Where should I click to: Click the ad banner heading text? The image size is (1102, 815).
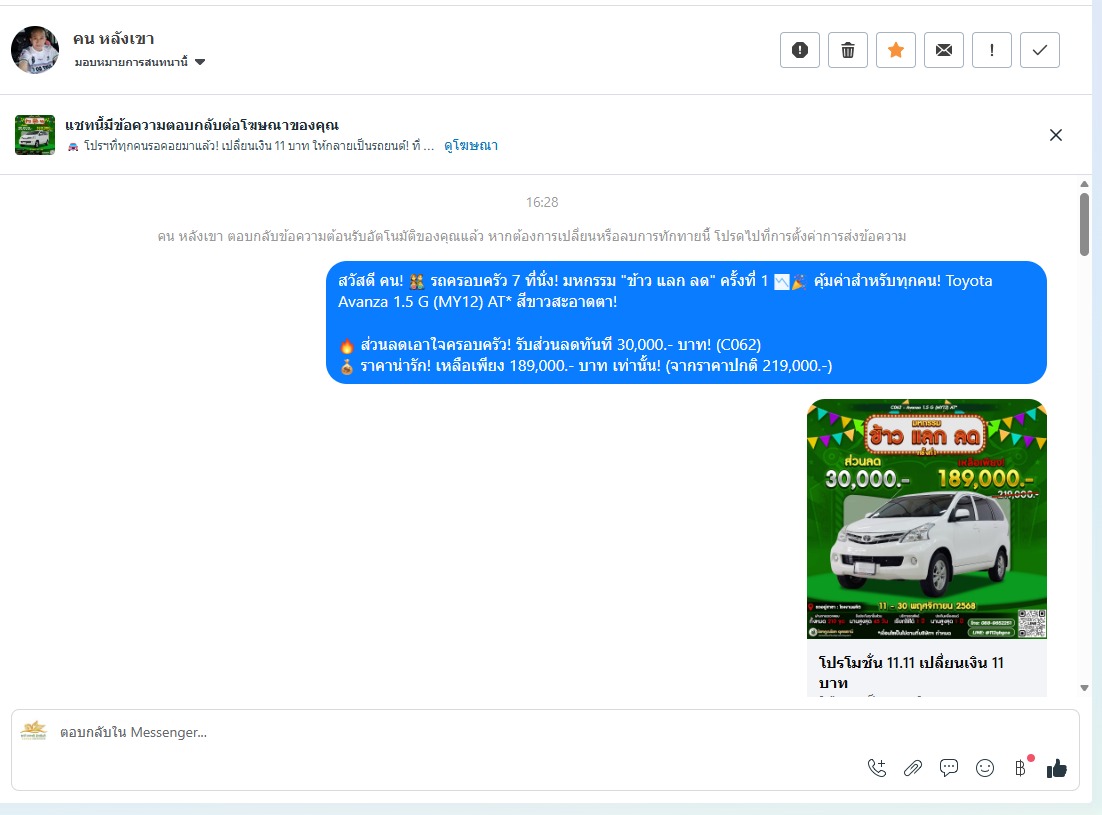point(202,125)
